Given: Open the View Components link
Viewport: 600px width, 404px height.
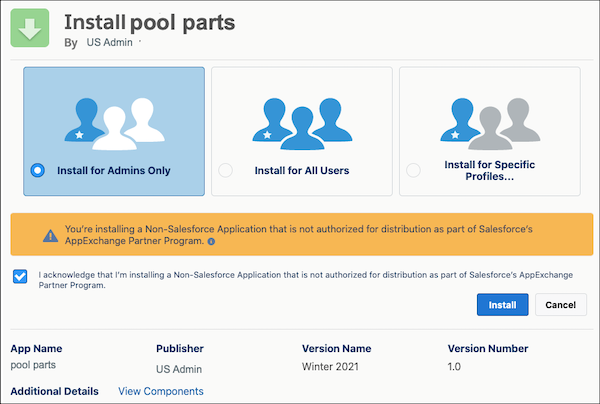Looking at the screenshot, I should point(161,391).
